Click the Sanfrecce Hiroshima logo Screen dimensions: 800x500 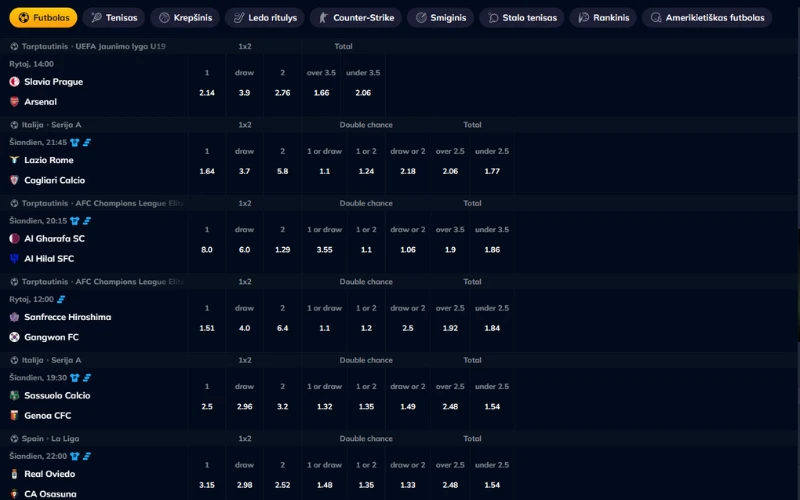pos(14,317)
